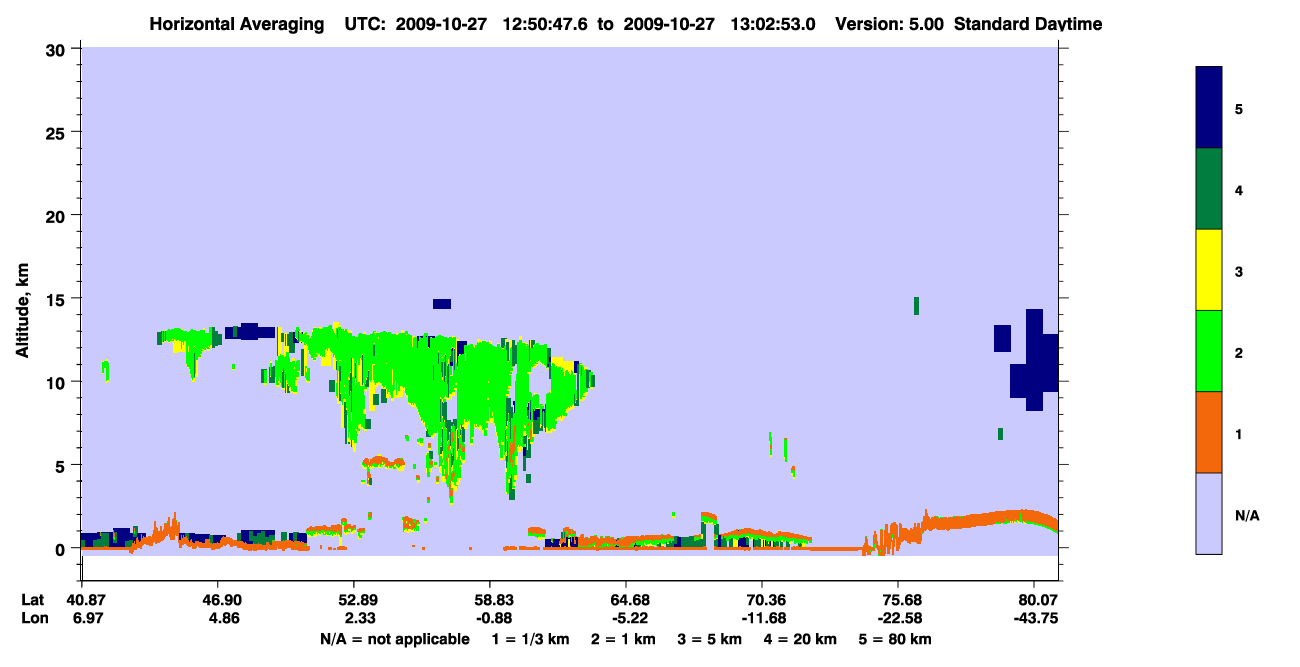Click the latitude value 75.68
Screen dimensions: 1300x667
click(x=899, y=600)
